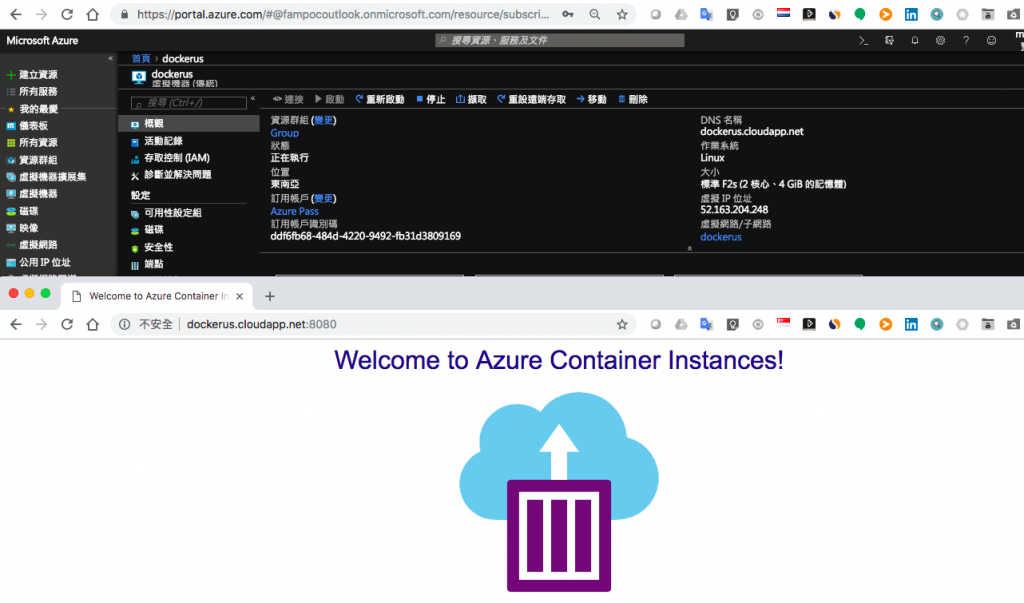
Task: Open 建立資源 in Azure sidebar
Action: point(38,74)
